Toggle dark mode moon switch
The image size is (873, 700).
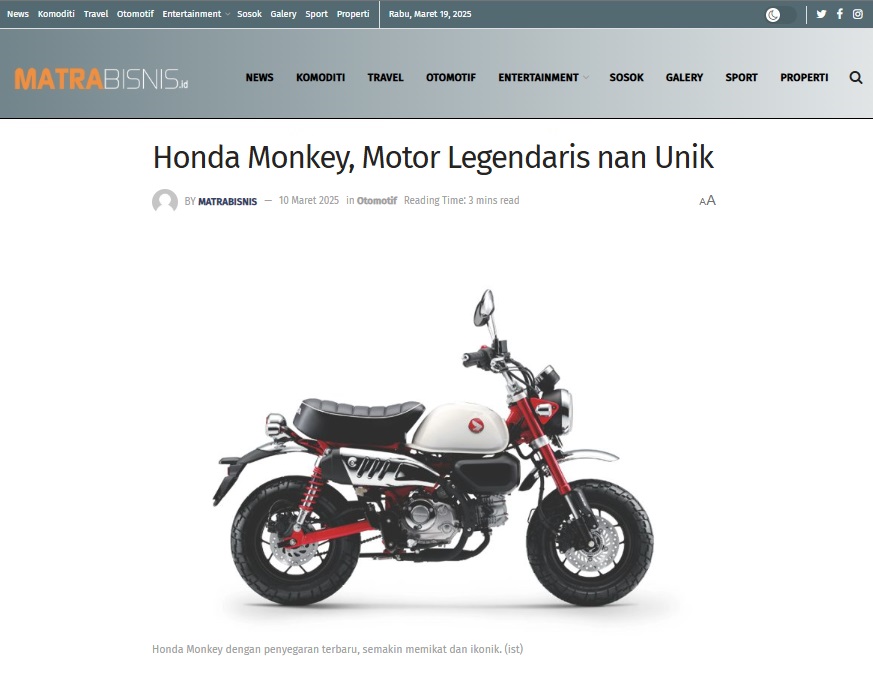(x=780, y=14)
